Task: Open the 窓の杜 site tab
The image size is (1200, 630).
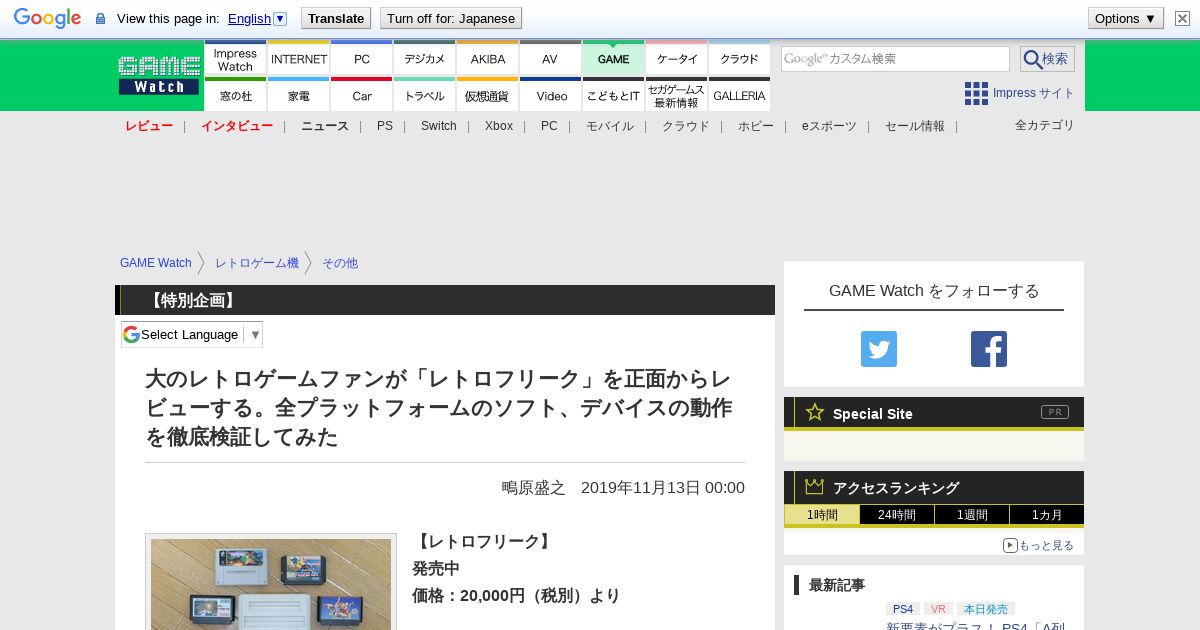Action: coord(235,95)
